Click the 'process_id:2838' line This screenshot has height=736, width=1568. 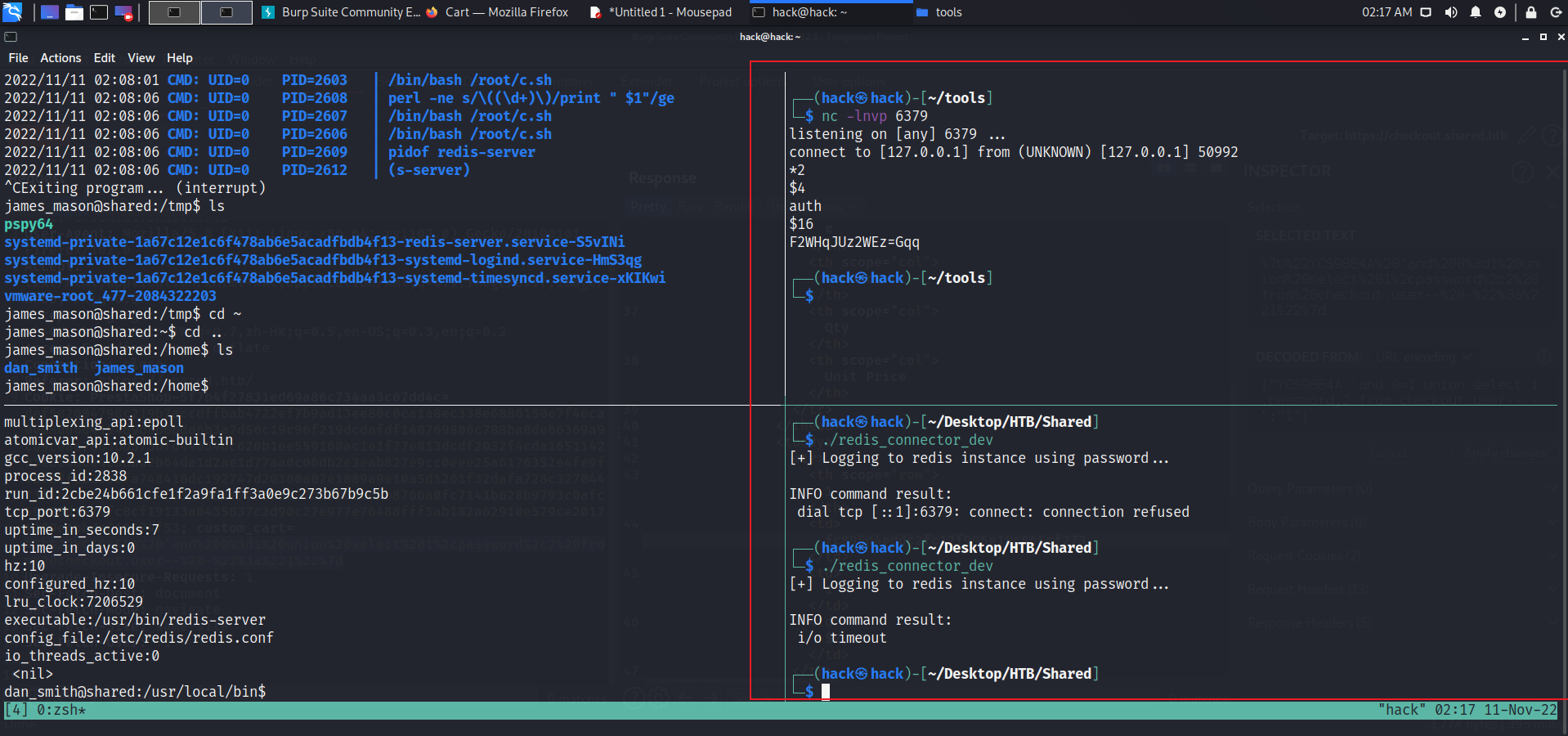(x=65, y=476)
